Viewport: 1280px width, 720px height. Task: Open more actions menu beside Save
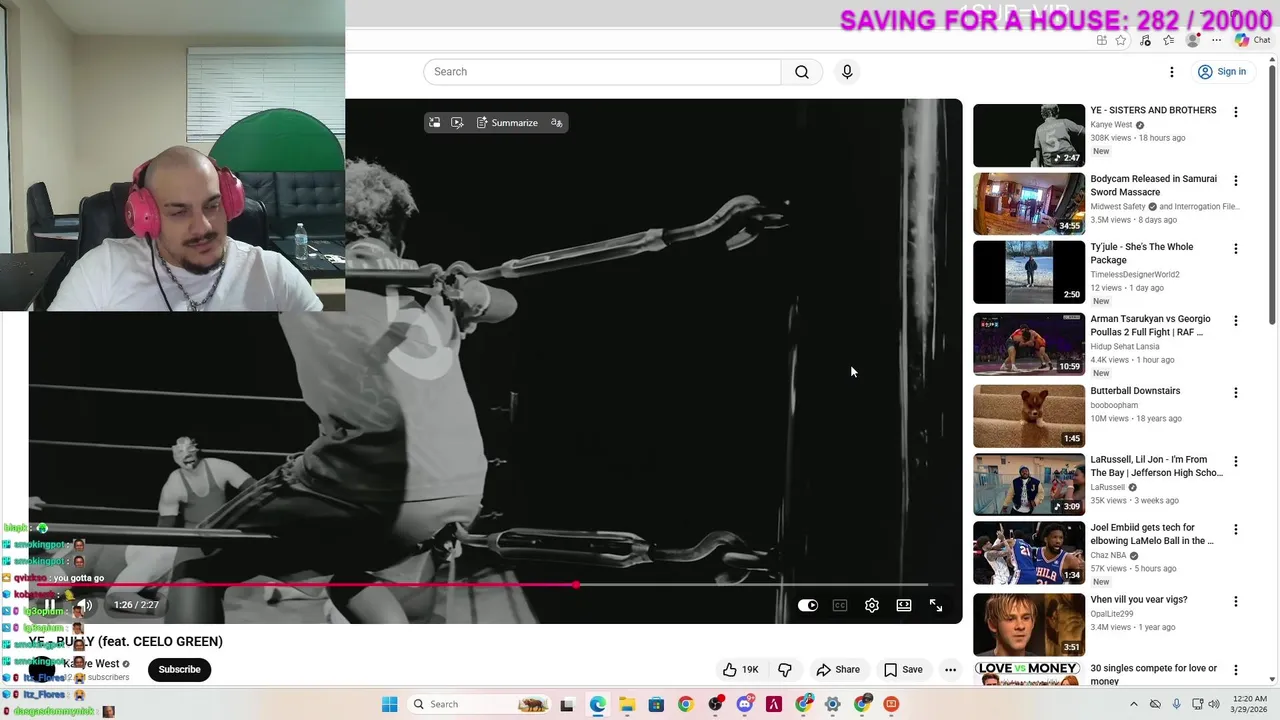point(951,670)
